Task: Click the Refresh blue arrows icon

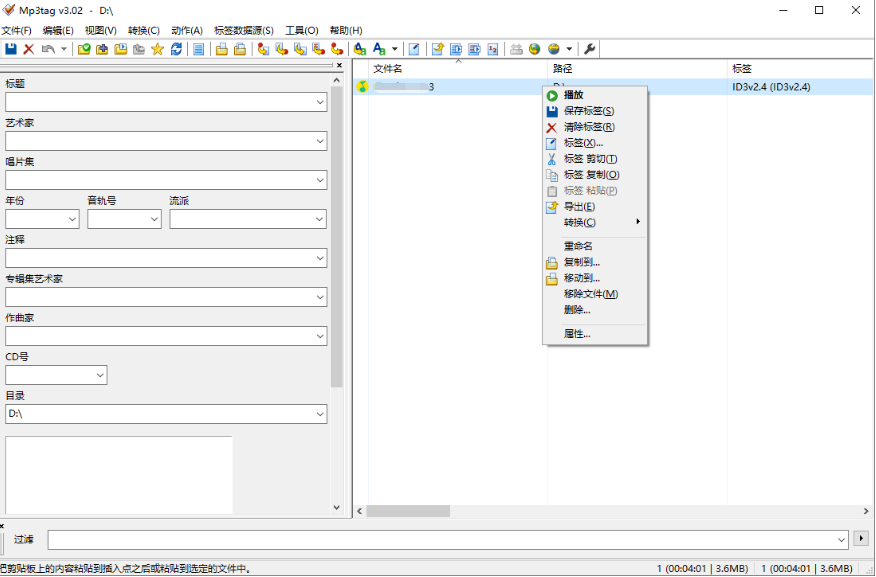Action: click(x=176, y=49)
